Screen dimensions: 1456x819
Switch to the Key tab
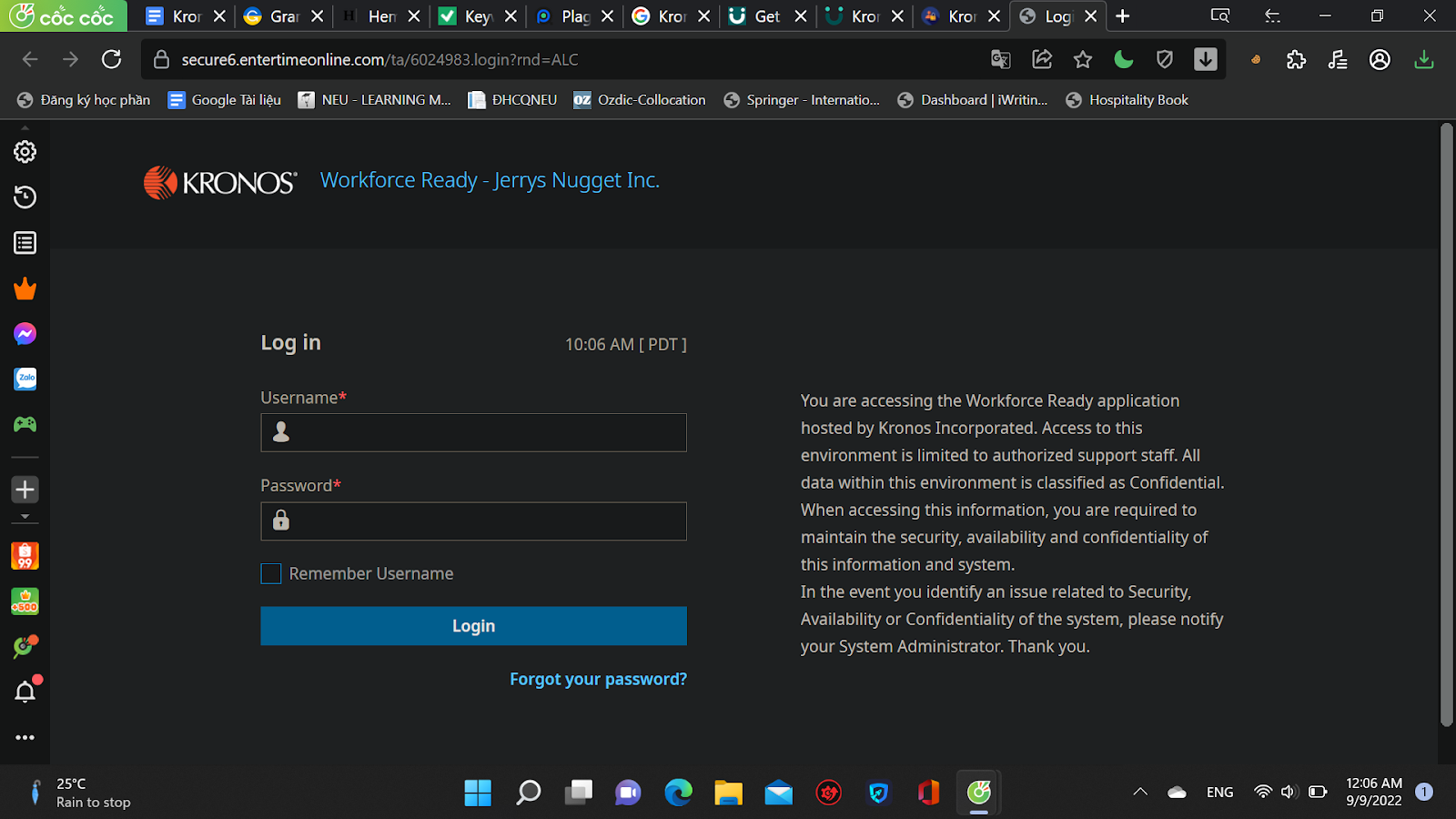tap(477, 16)
